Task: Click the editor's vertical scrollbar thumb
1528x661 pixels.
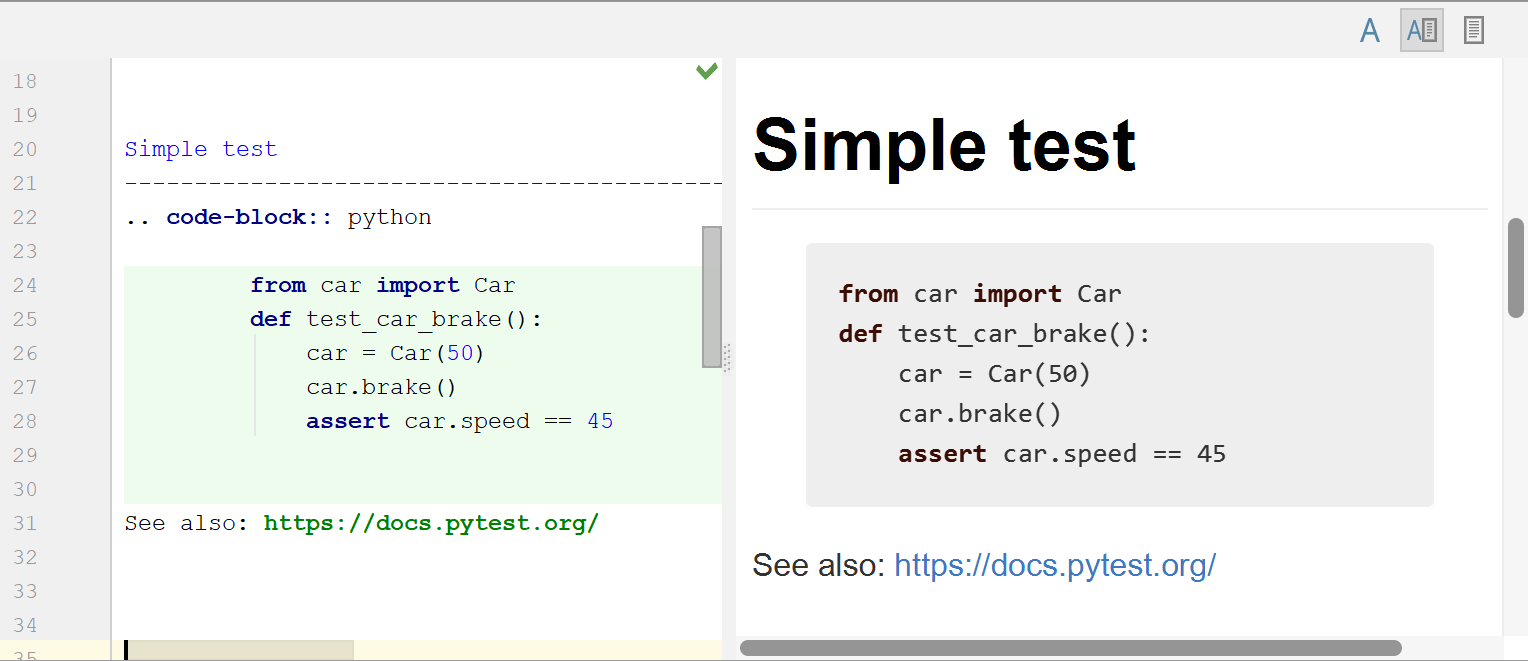Action: (712, 296)
